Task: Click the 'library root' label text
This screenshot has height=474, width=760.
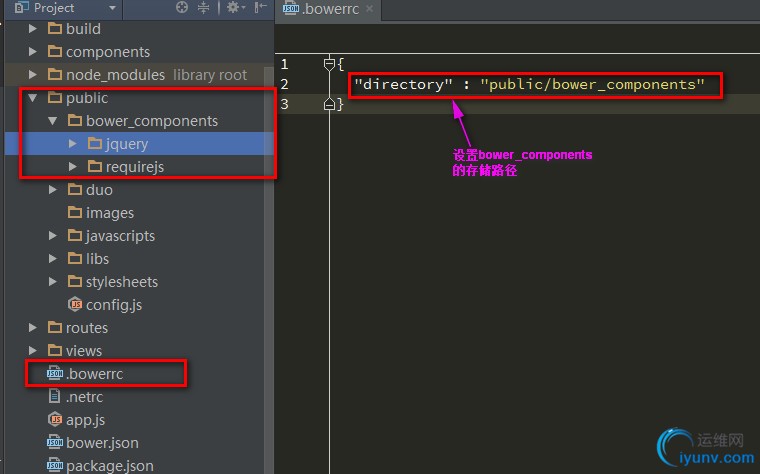Action: coord(210,75)
